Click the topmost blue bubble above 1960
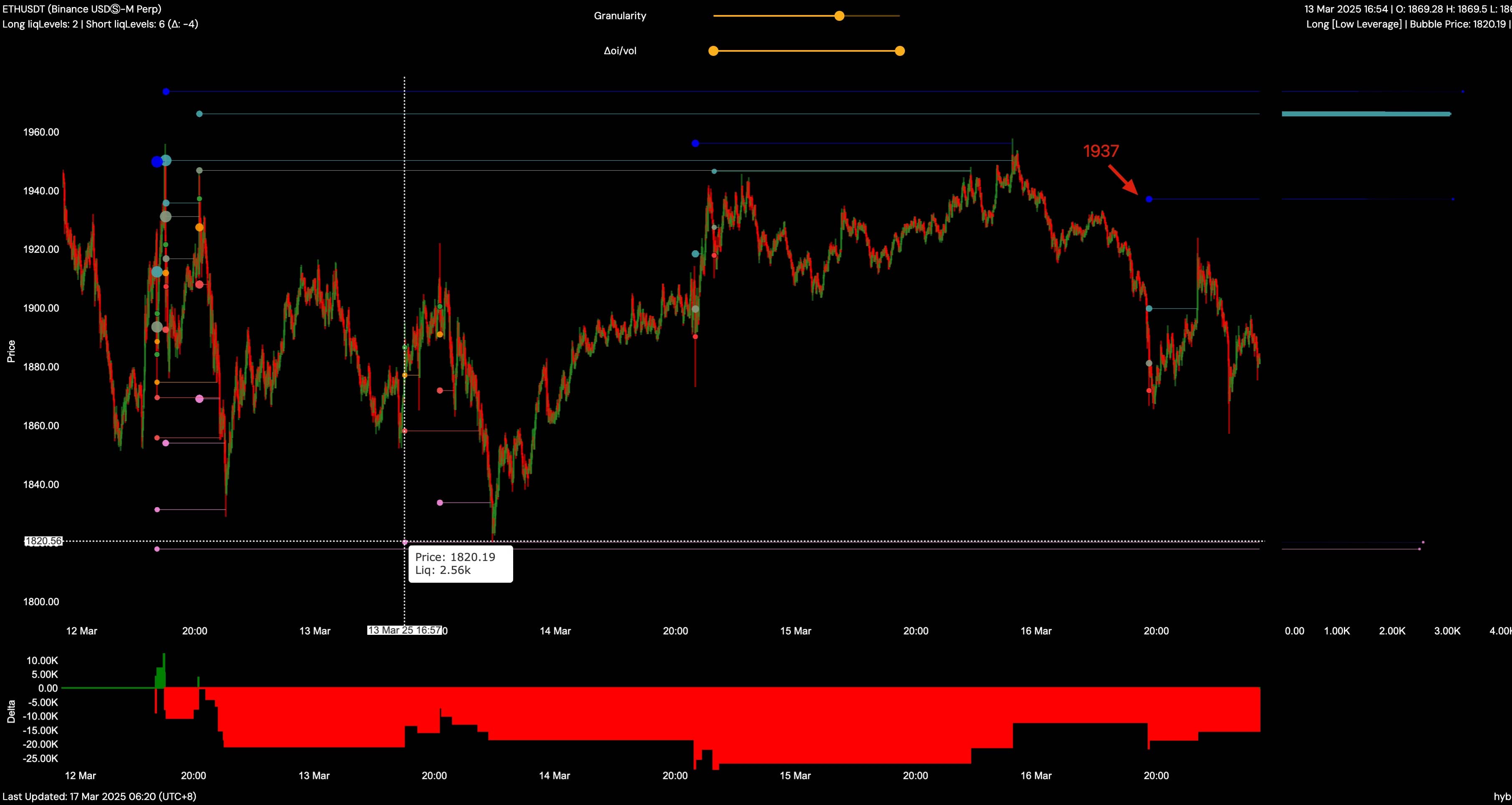Screen dimensions: 1512x805 166,91
